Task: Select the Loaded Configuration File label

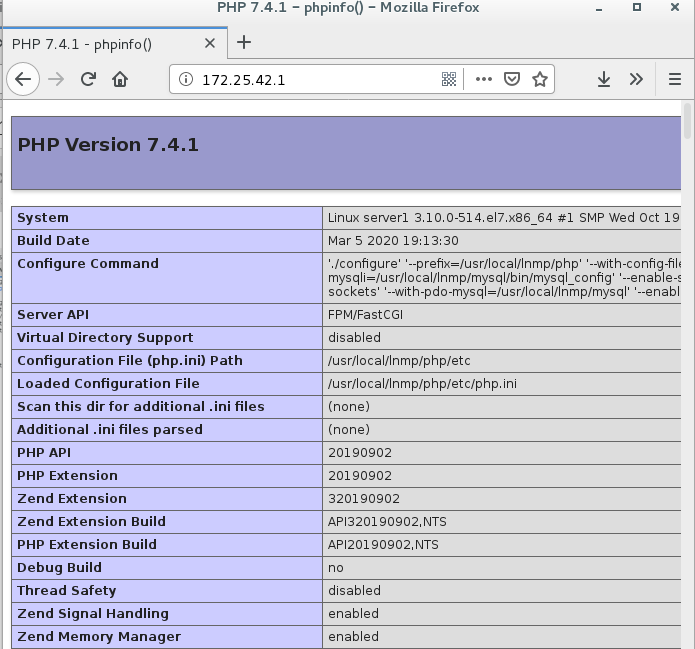Action: point(108,384)
